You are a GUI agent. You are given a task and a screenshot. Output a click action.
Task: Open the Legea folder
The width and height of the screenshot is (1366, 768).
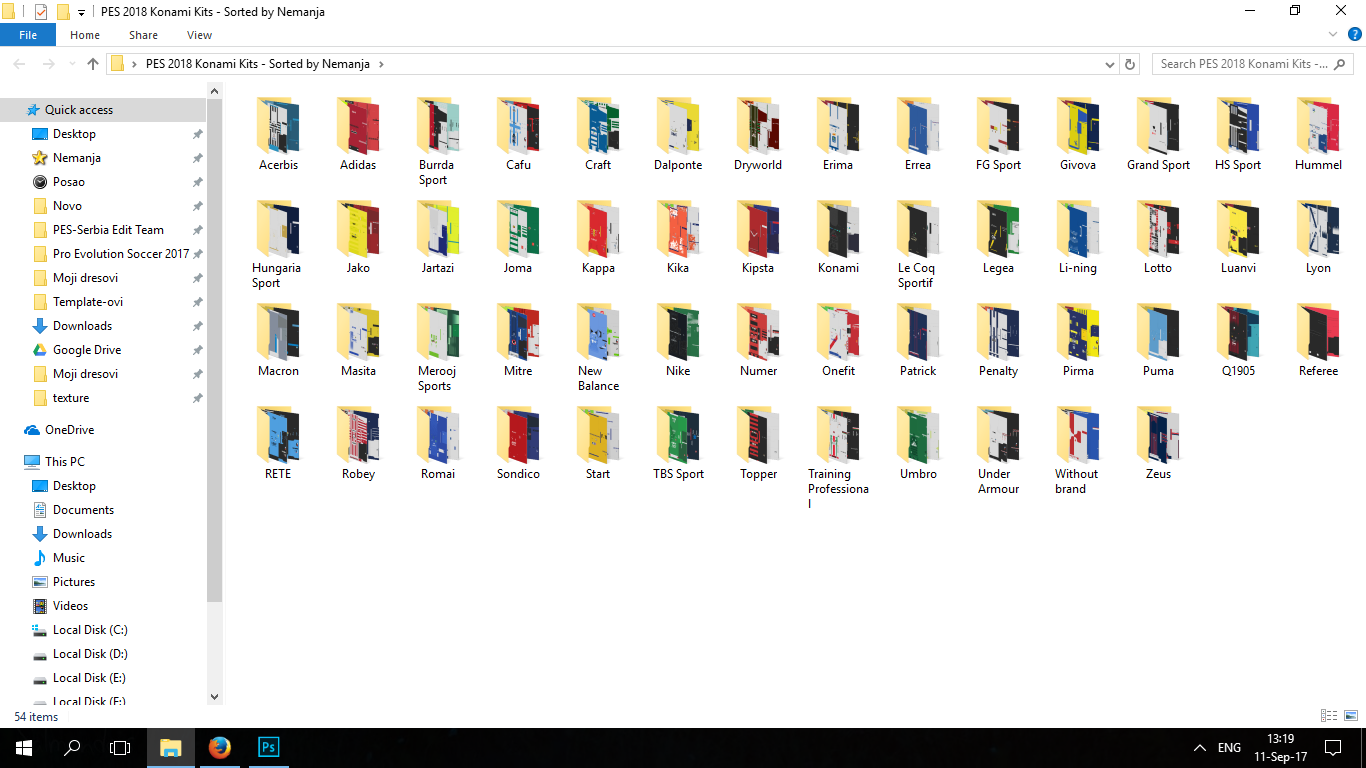click(x=998, y=238)
